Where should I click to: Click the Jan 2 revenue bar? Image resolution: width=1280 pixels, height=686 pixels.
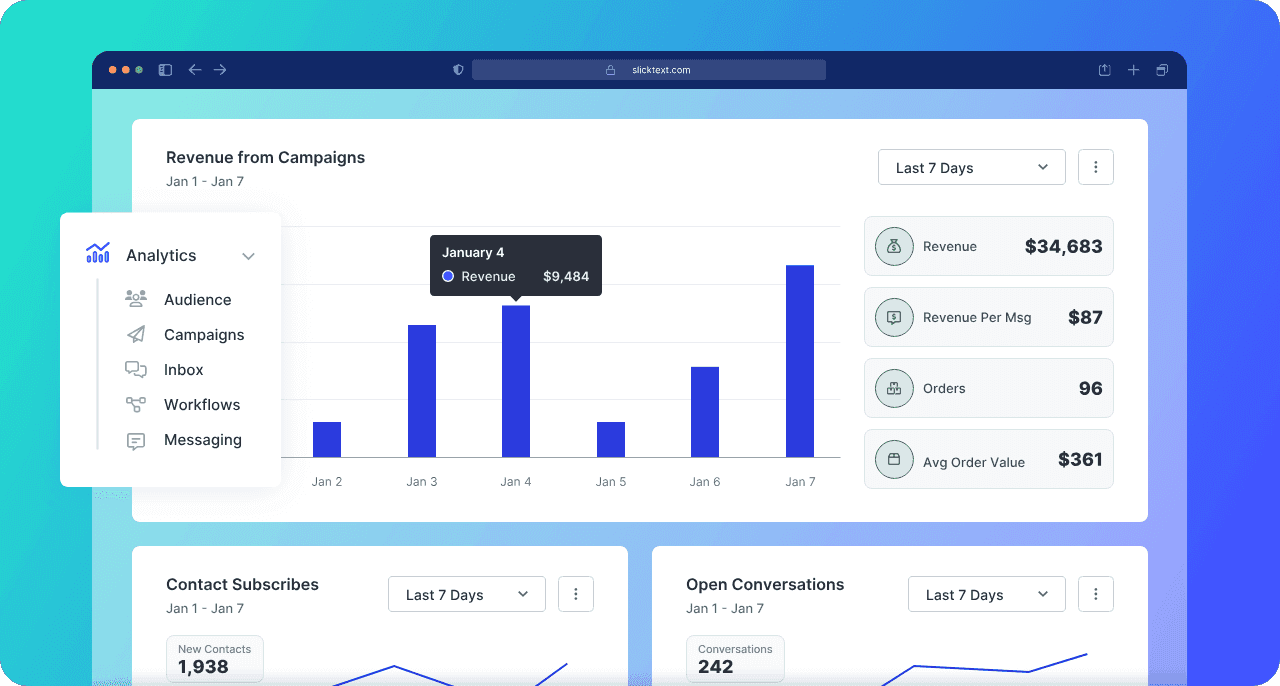327,439
